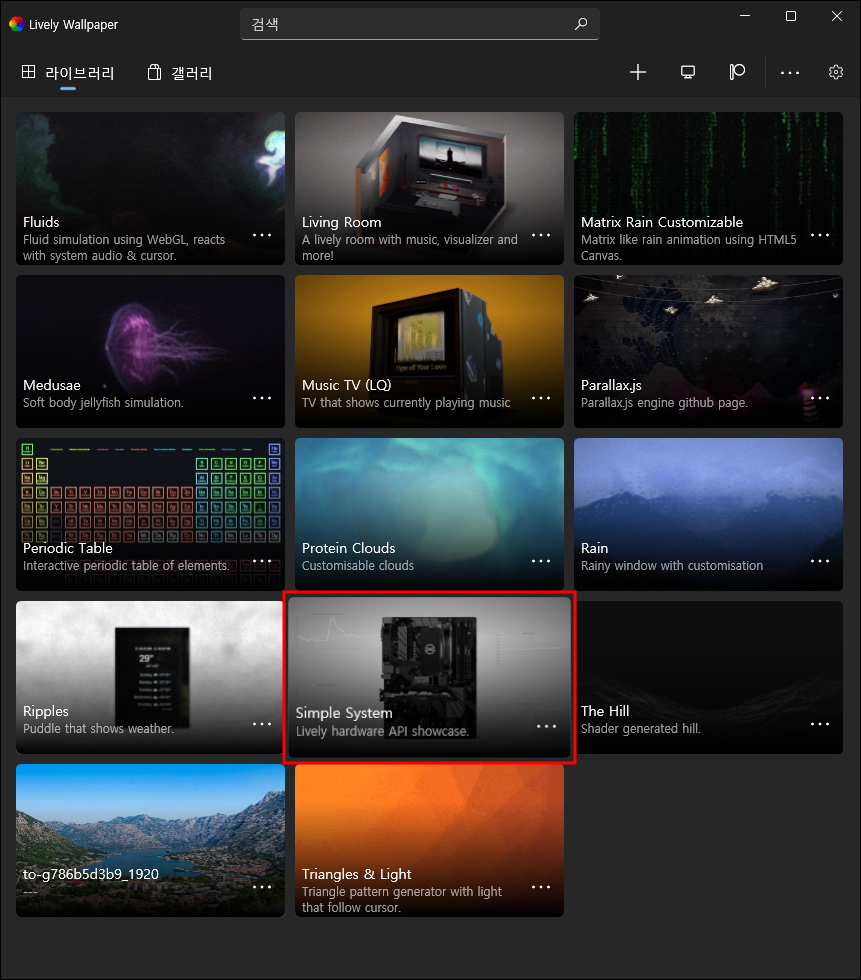The height and width of the screenshot is (980, 861).
Task: Choose the Periodic Table wallpaper
Action: (x=151, y=514)
